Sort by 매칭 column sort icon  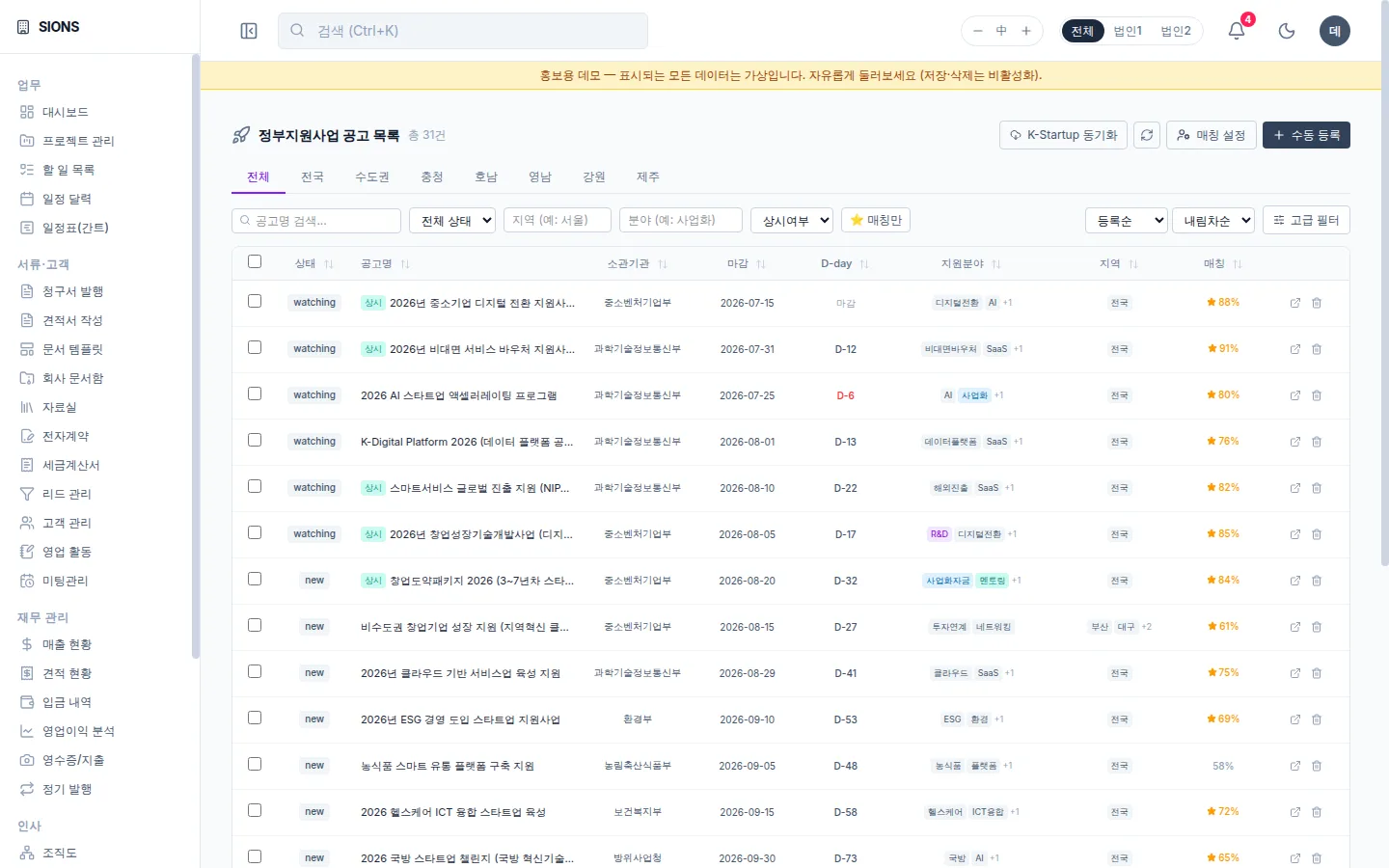tap(1238, 264)
